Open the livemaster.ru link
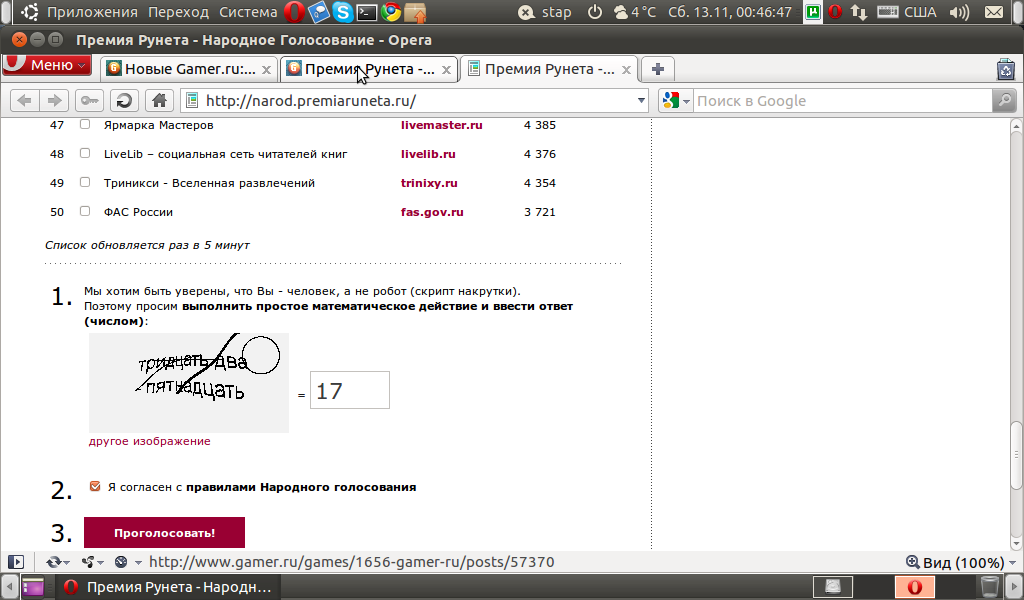This screenshot has width=1024, height=600. (441, 125)
